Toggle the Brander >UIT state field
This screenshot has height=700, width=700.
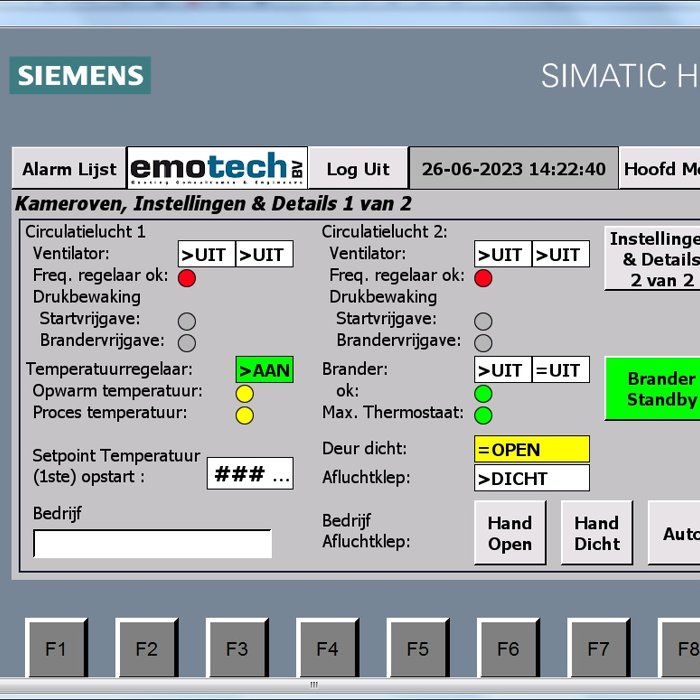click(x=502, y=370)
